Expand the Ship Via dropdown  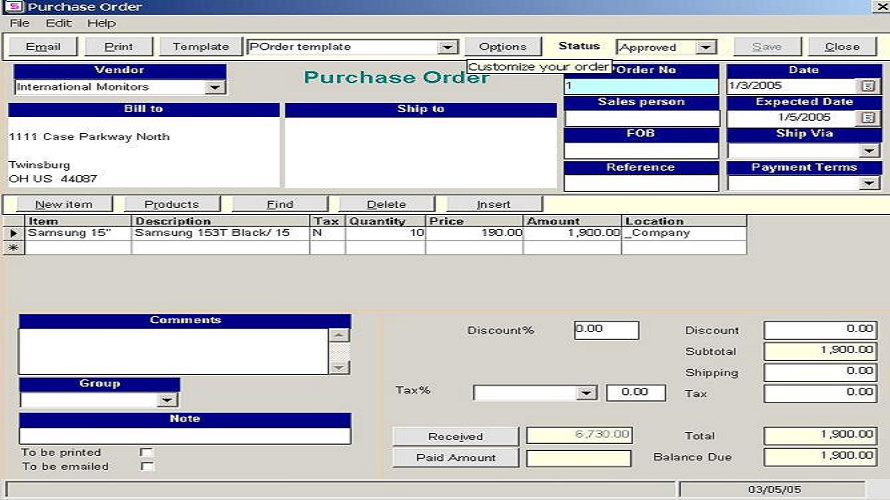coord(868,151)
